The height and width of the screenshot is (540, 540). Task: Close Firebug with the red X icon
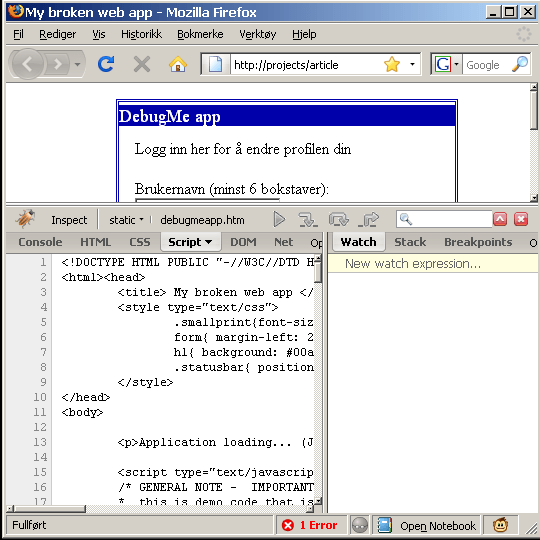pyautogui.click(x=521, y=219)
